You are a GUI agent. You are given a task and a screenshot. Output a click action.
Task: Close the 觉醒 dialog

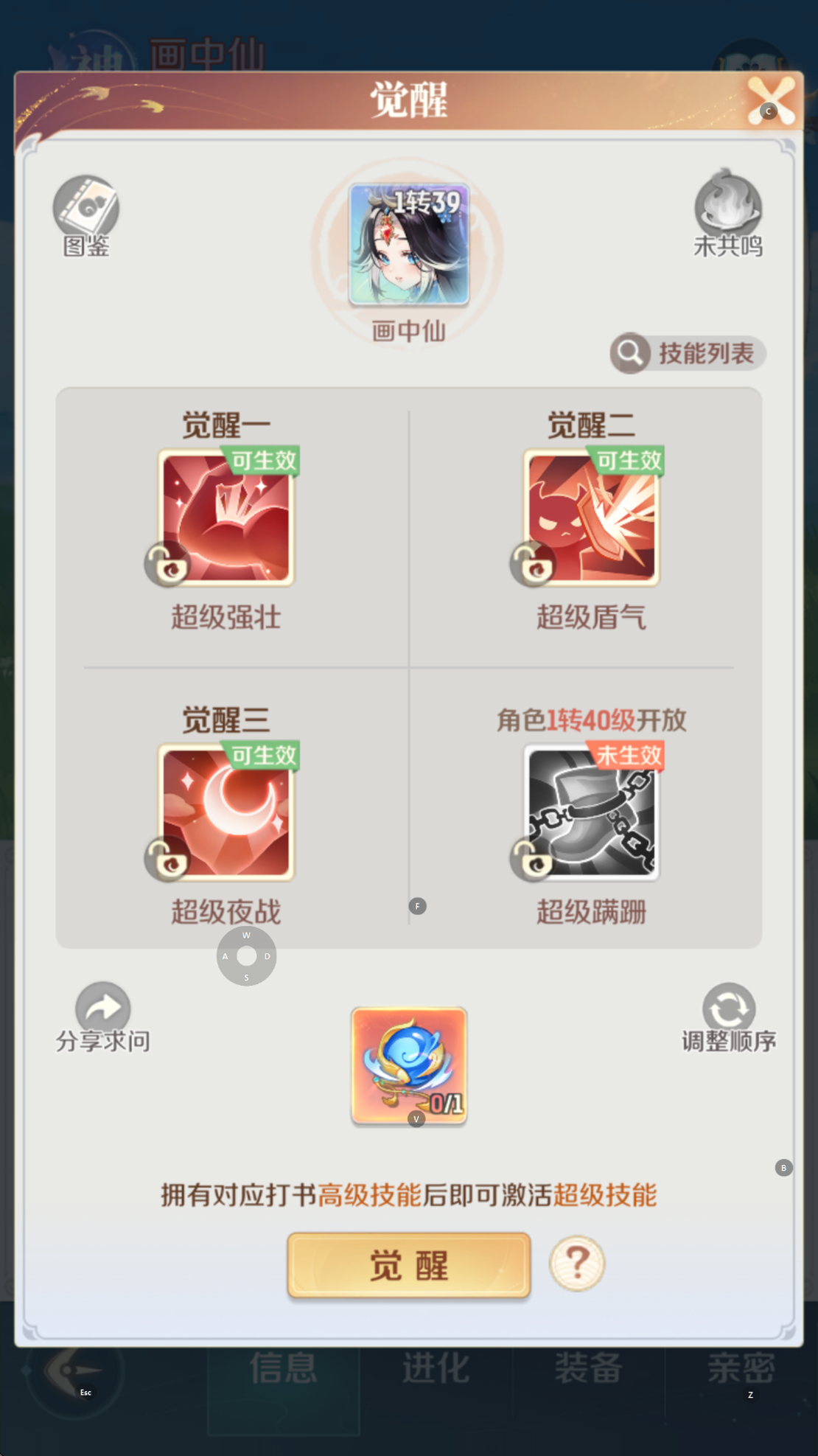point(771,100)
